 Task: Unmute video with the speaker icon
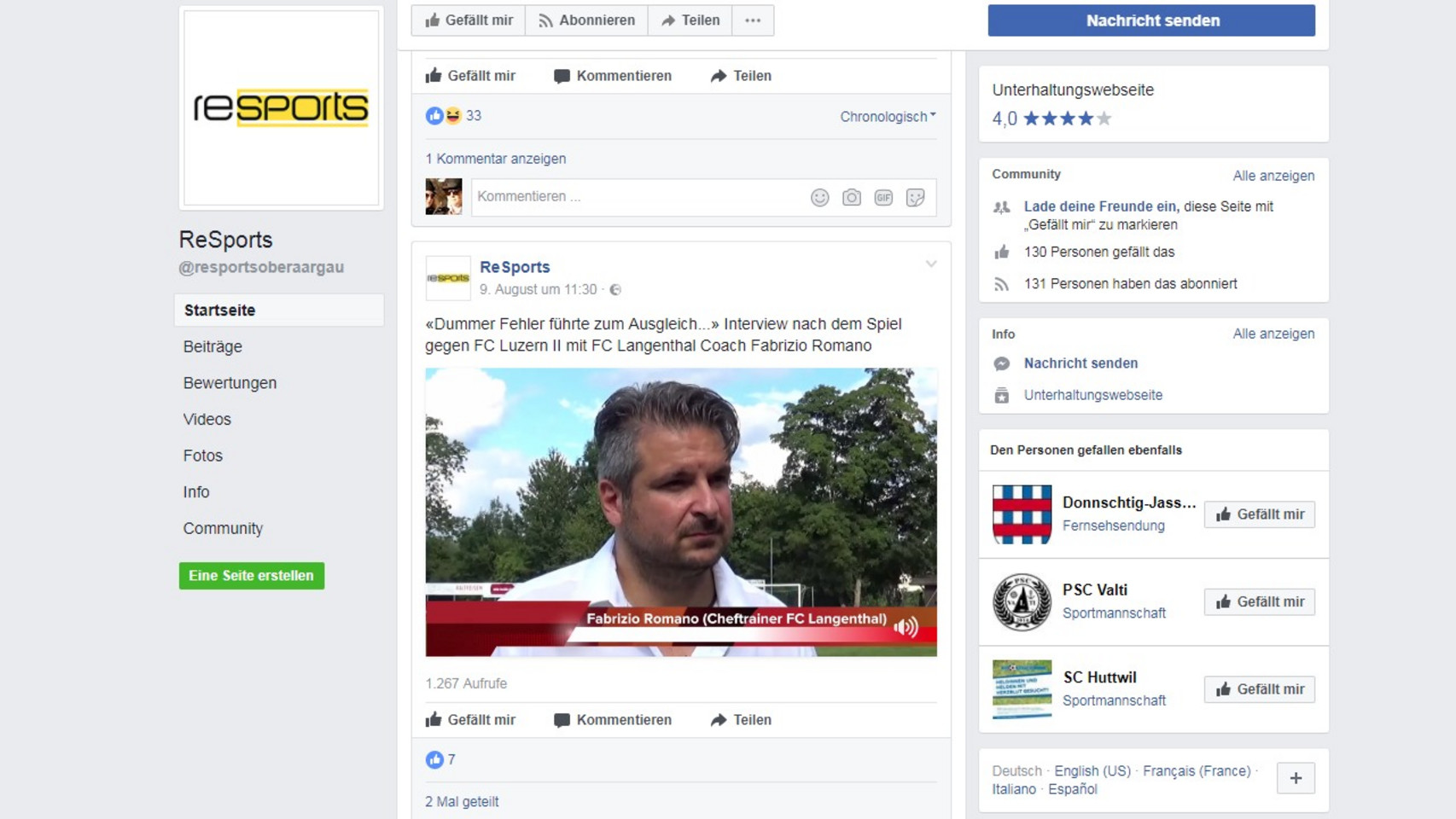pos(906,627)
